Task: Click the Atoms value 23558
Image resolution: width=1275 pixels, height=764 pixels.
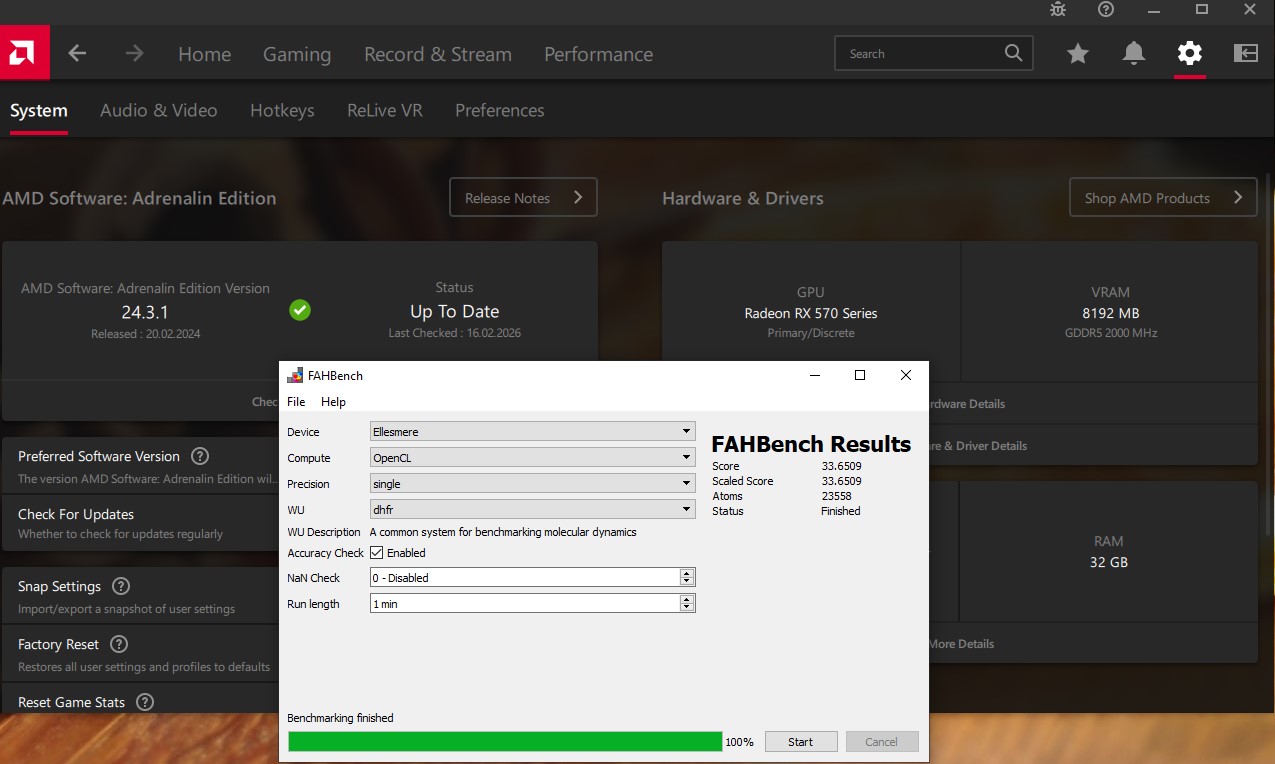Action: (x=836, y=496)
